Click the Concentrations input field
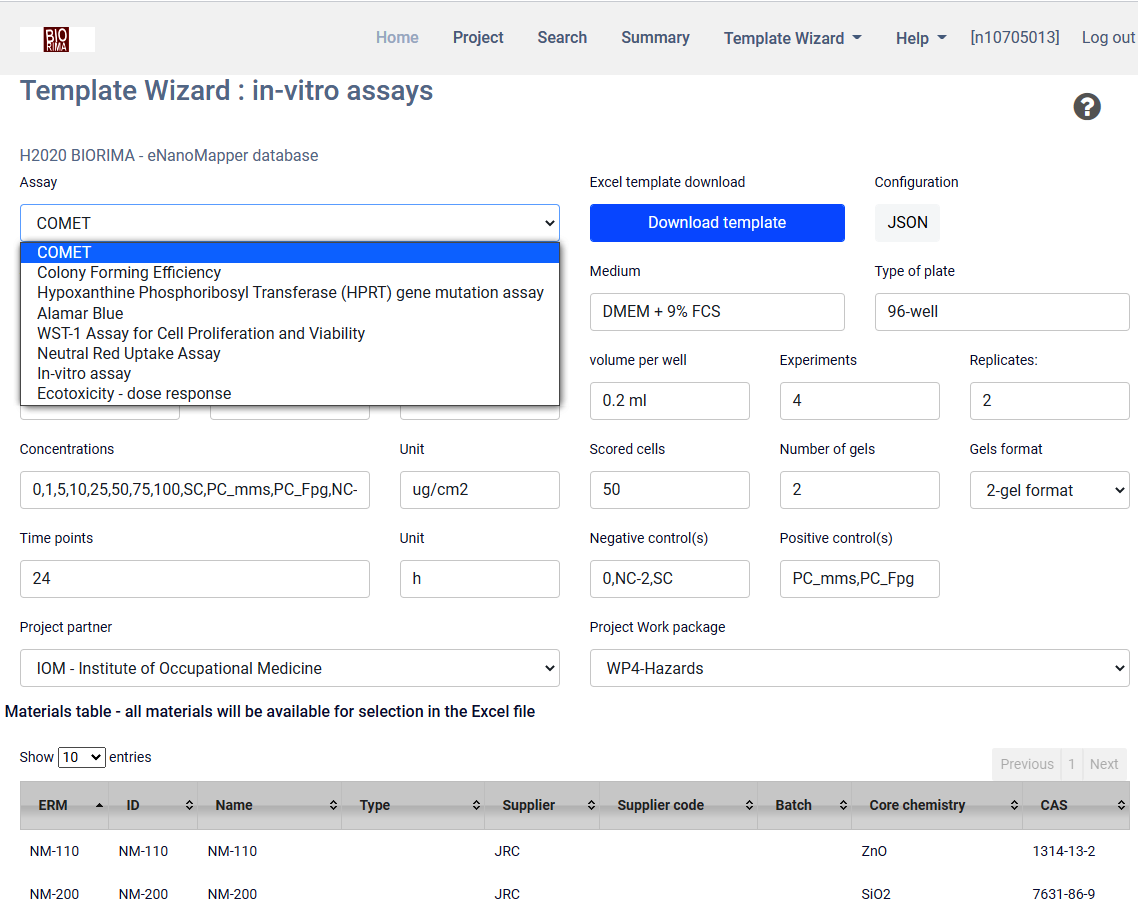This screenshot has height=915, width=1138. point(195,490)
